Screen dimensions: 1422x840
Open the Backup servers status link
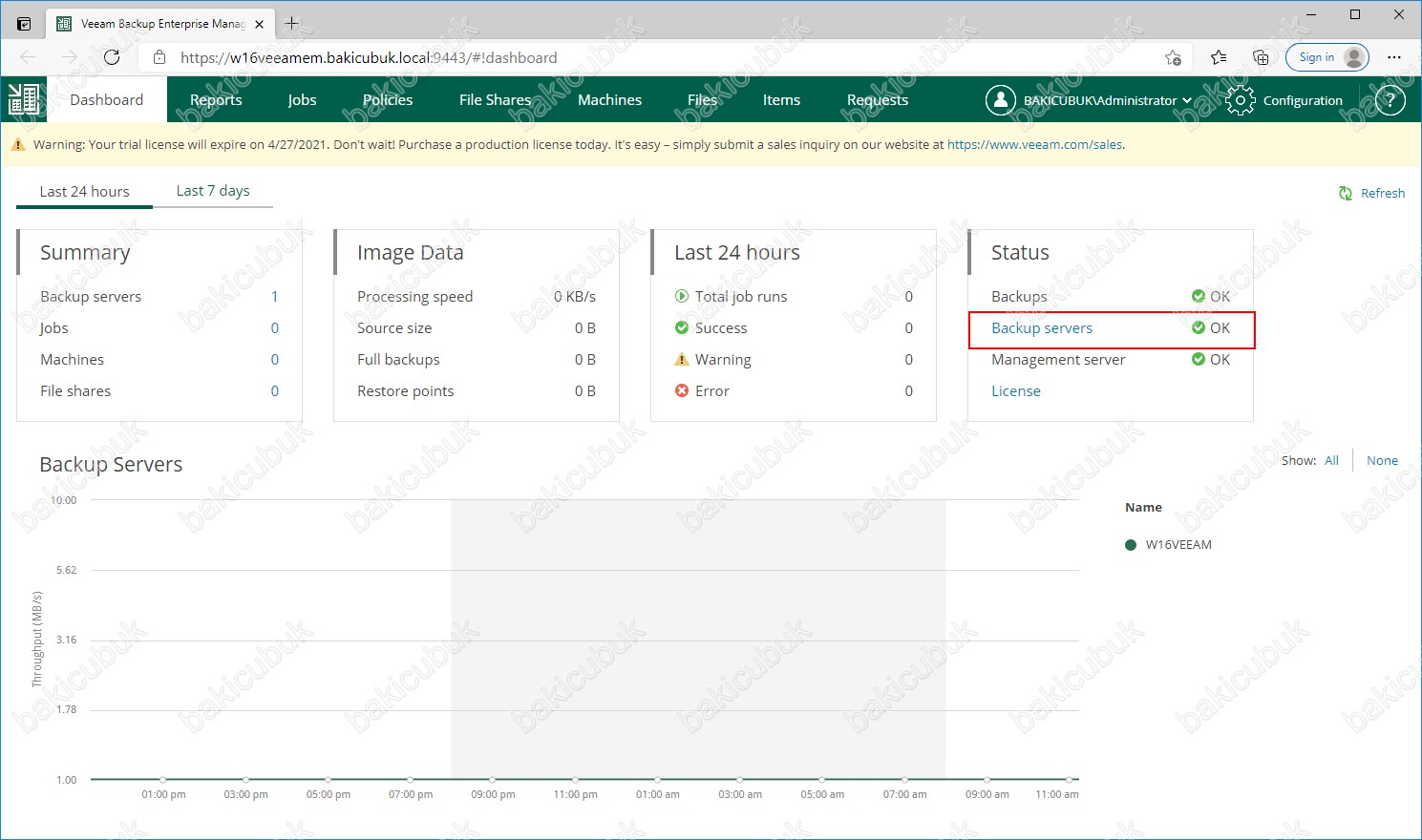[1042, 327]
